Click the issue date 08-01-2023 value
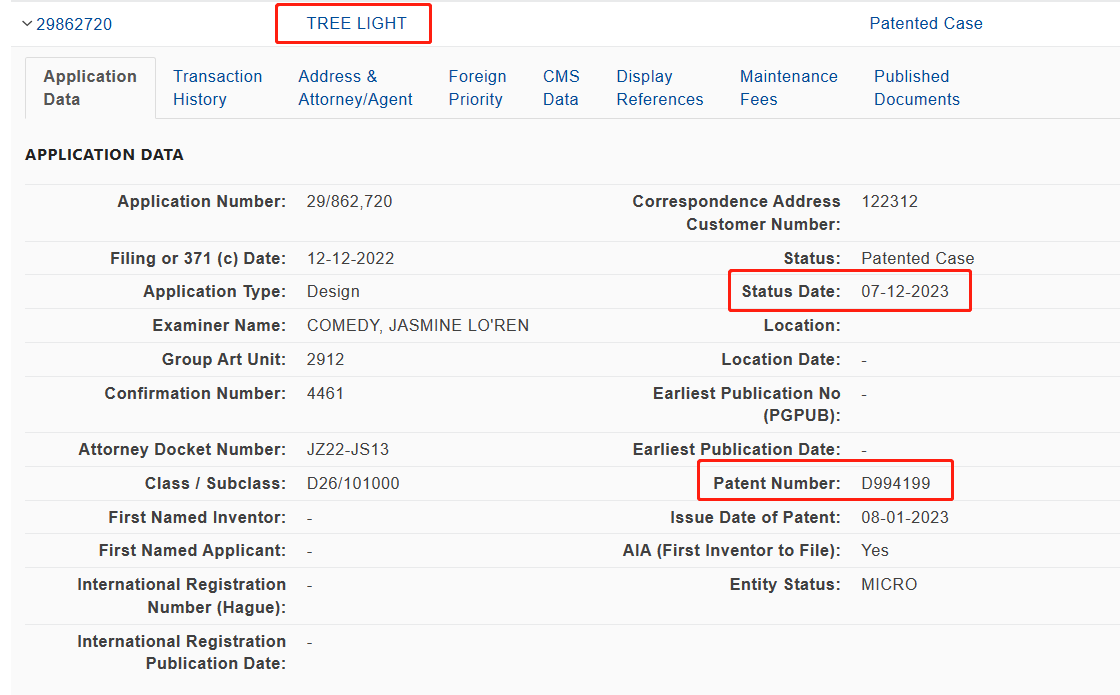This screenshot has width=1120, height=695. pyautogui.click(x=905, y=517)
